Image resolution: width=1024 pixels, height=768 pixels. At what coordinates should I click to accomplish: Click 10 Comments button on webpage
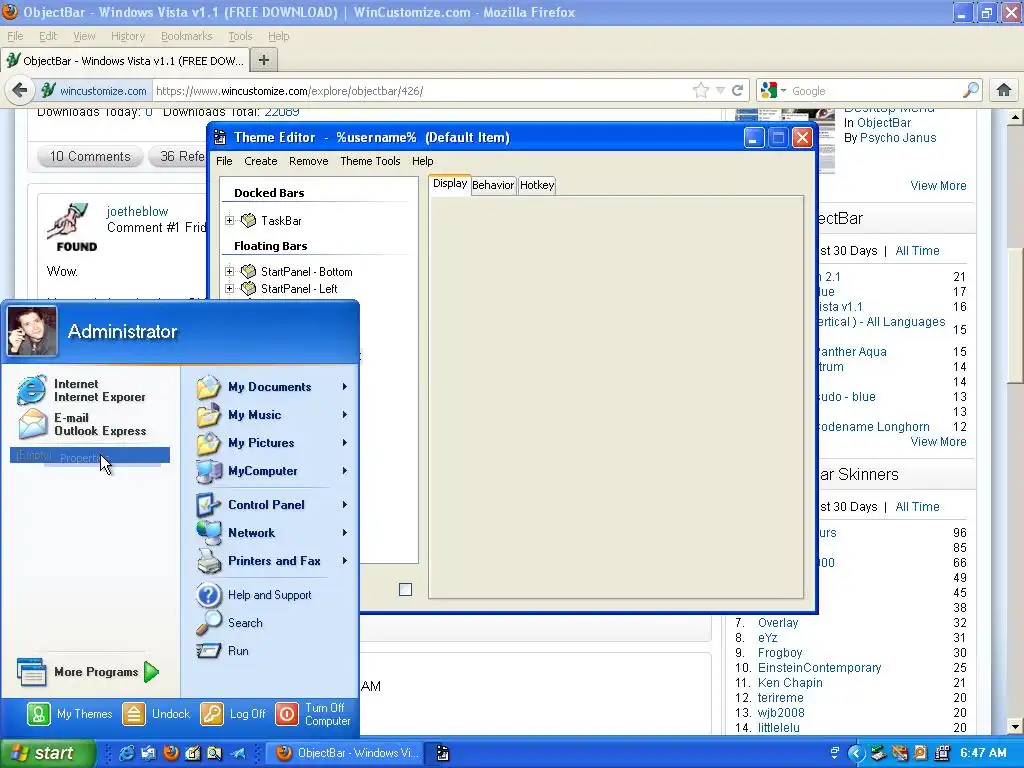coord(90,157)
